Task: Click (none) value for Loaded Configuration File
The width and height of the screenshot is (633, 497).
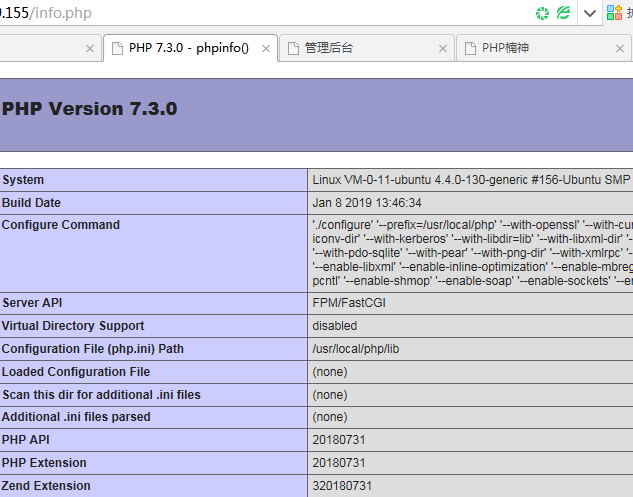Action: (330, 372)
